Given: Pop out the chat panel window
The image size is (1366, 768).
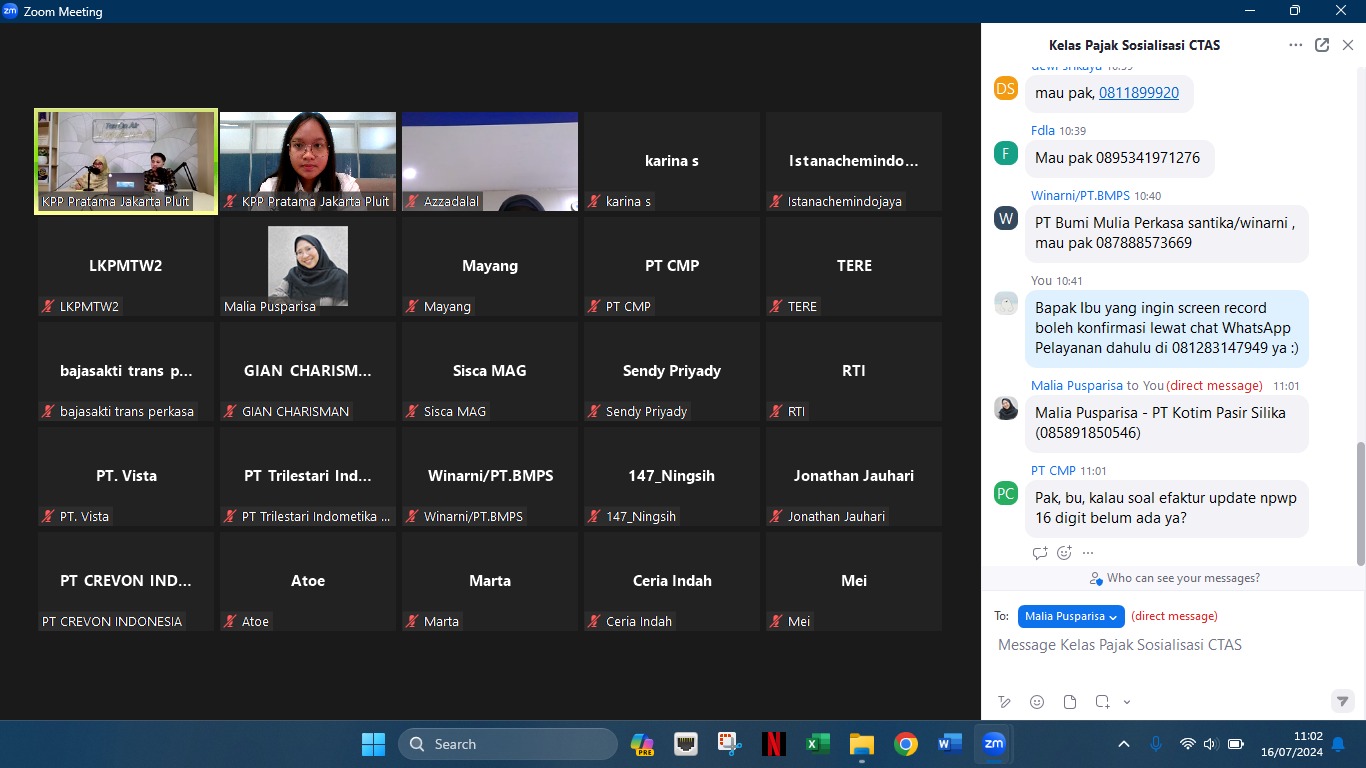Looking at the screenshot, I should pyautogui.click(x=1322, y=45).
